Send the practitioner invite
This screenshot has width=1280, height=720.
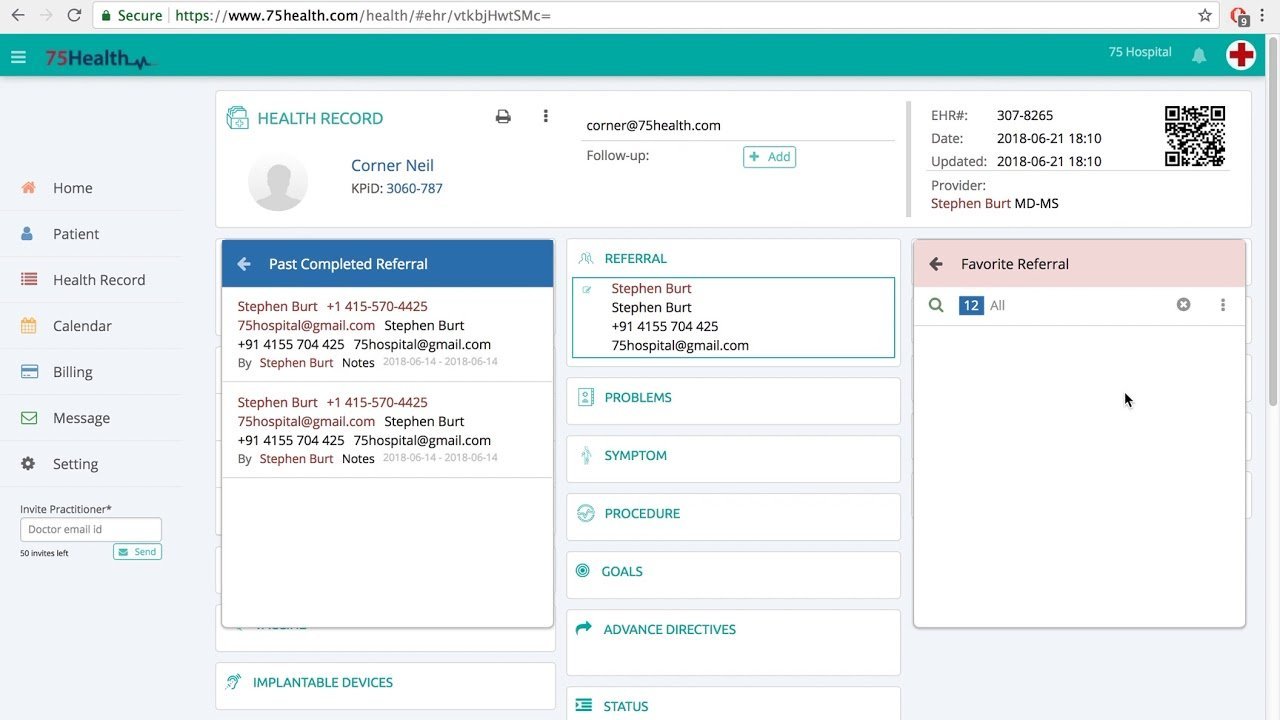pyautogui.click(x=137, y=552)
